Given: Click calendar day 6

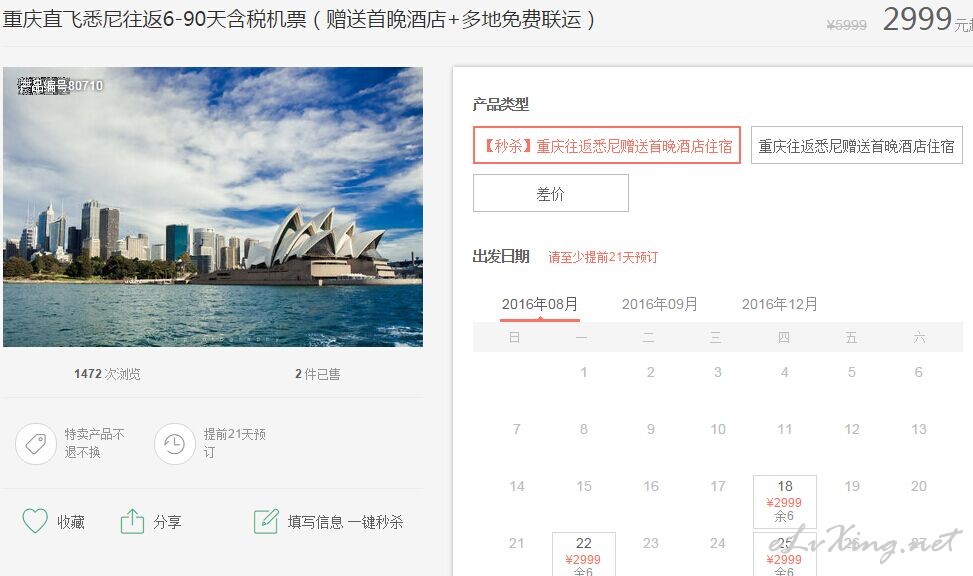Looking at the screenshot, I should tap(918, 372).
